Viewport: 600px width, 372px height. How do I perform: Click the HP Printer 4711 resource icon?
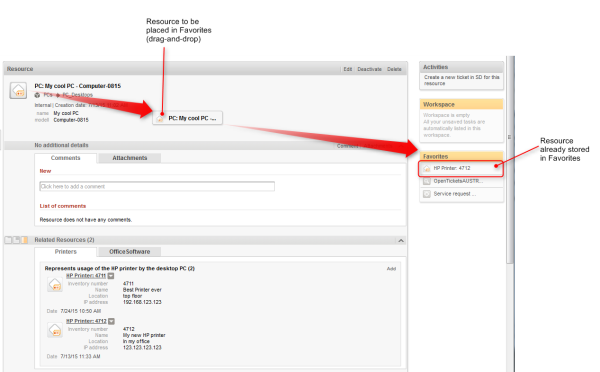(55, 285)
